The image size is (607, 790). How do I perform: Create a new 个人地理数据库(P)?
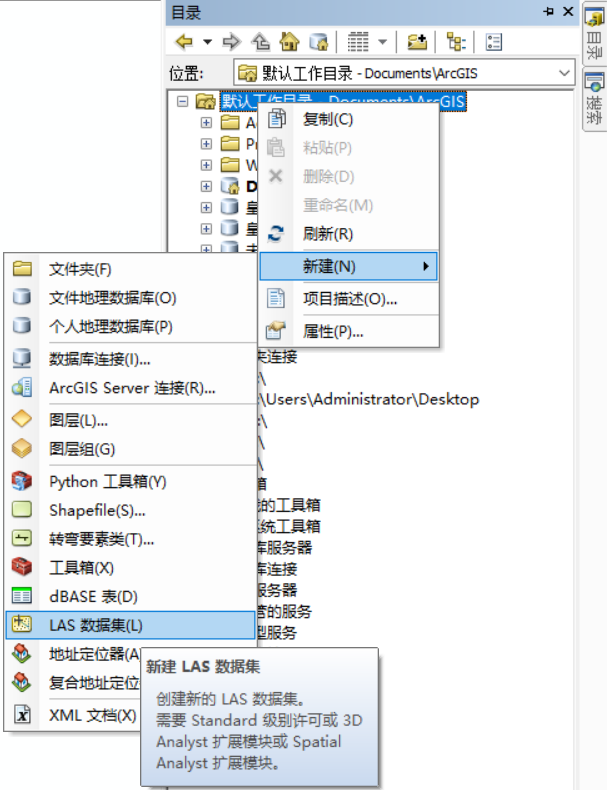[131, 326]
